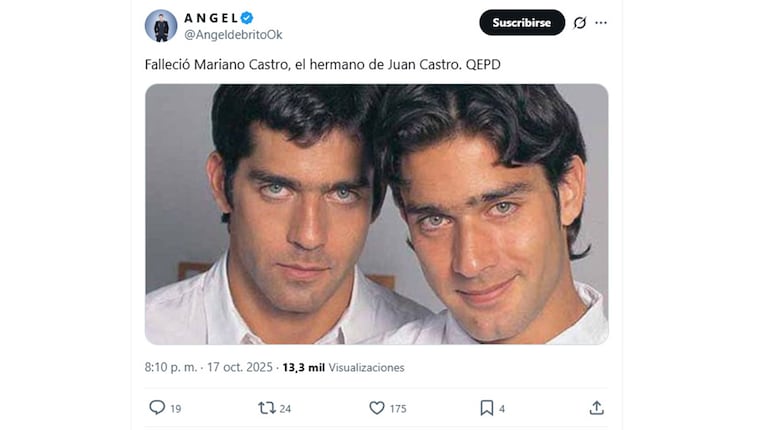Click the 13,3 mil Visualizaciones count

(x=343, y=367)
